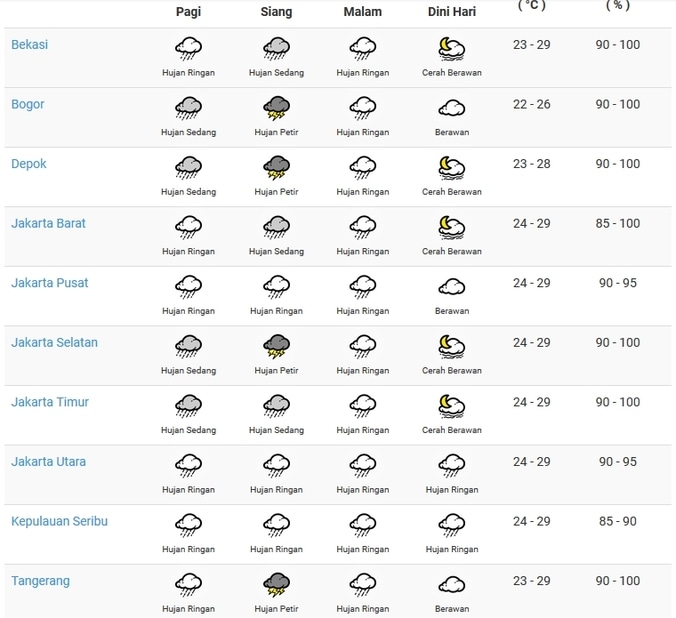The image size is (676, 618).
Task: Click Kepulauan Seribu's Pagi light rain icon
Action: pyautogui.click(x=188, y=525)
